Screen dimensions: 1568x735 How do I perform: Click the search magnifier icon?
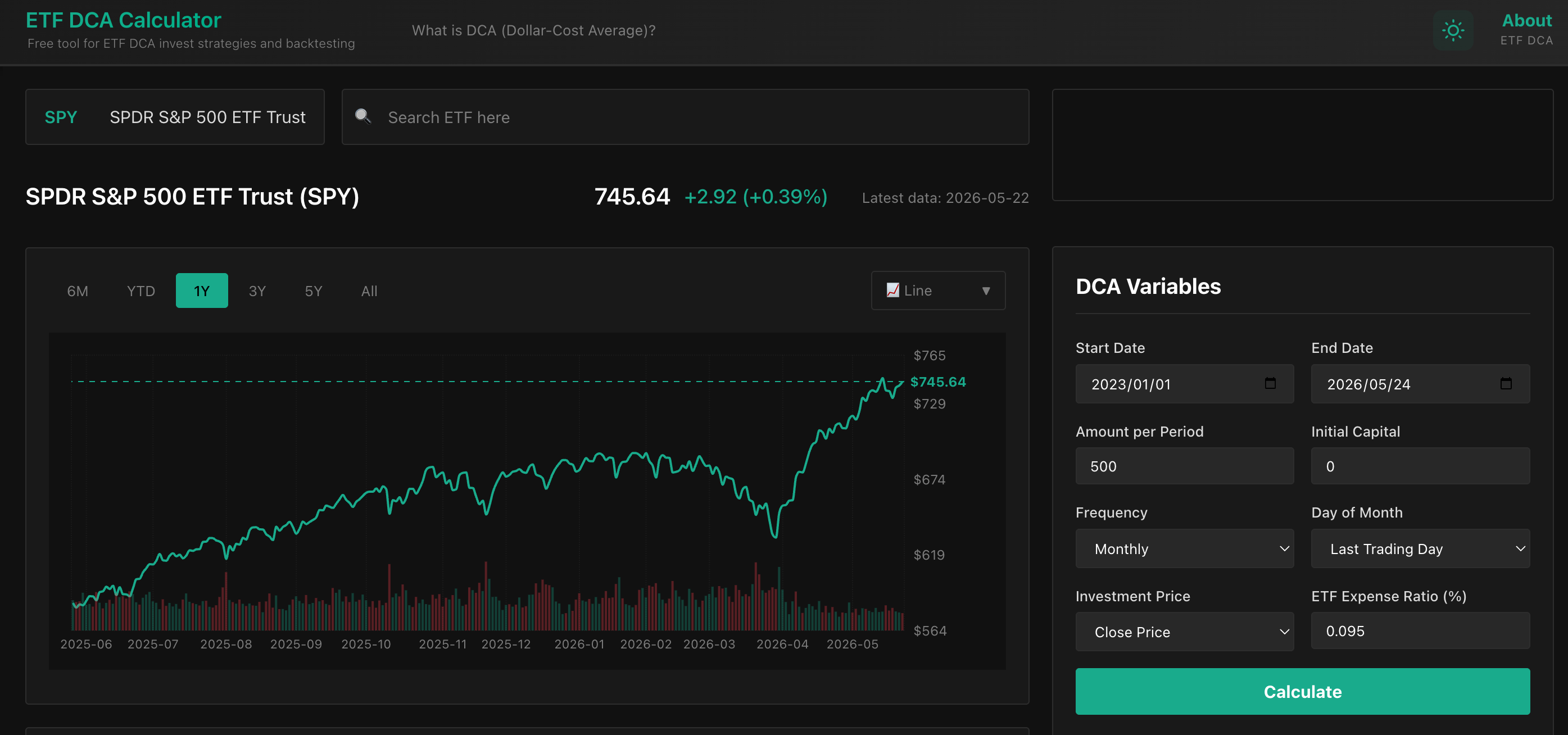pos(363,116)
